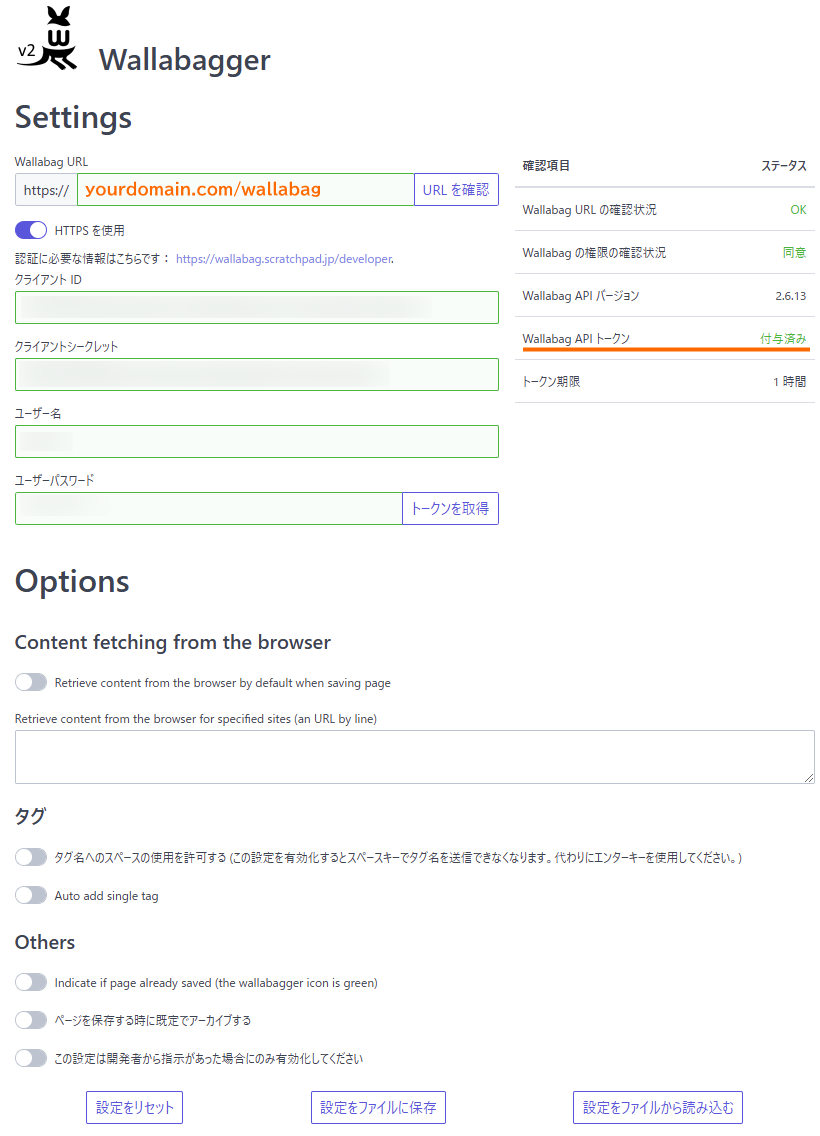This screenshot has width=820, height=1136.
Task: Click the 確認項目 column header
Action: click(546, 165)
